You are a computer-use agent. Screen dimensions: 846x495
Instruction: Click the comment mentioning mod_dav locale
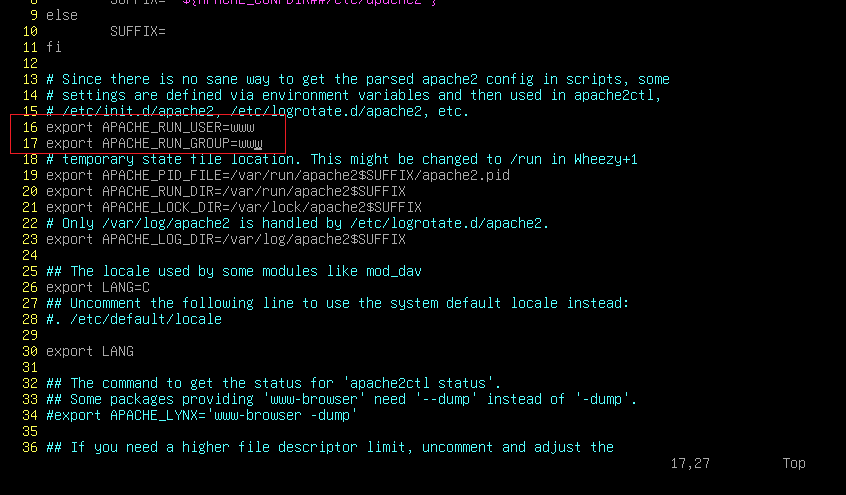234,271
